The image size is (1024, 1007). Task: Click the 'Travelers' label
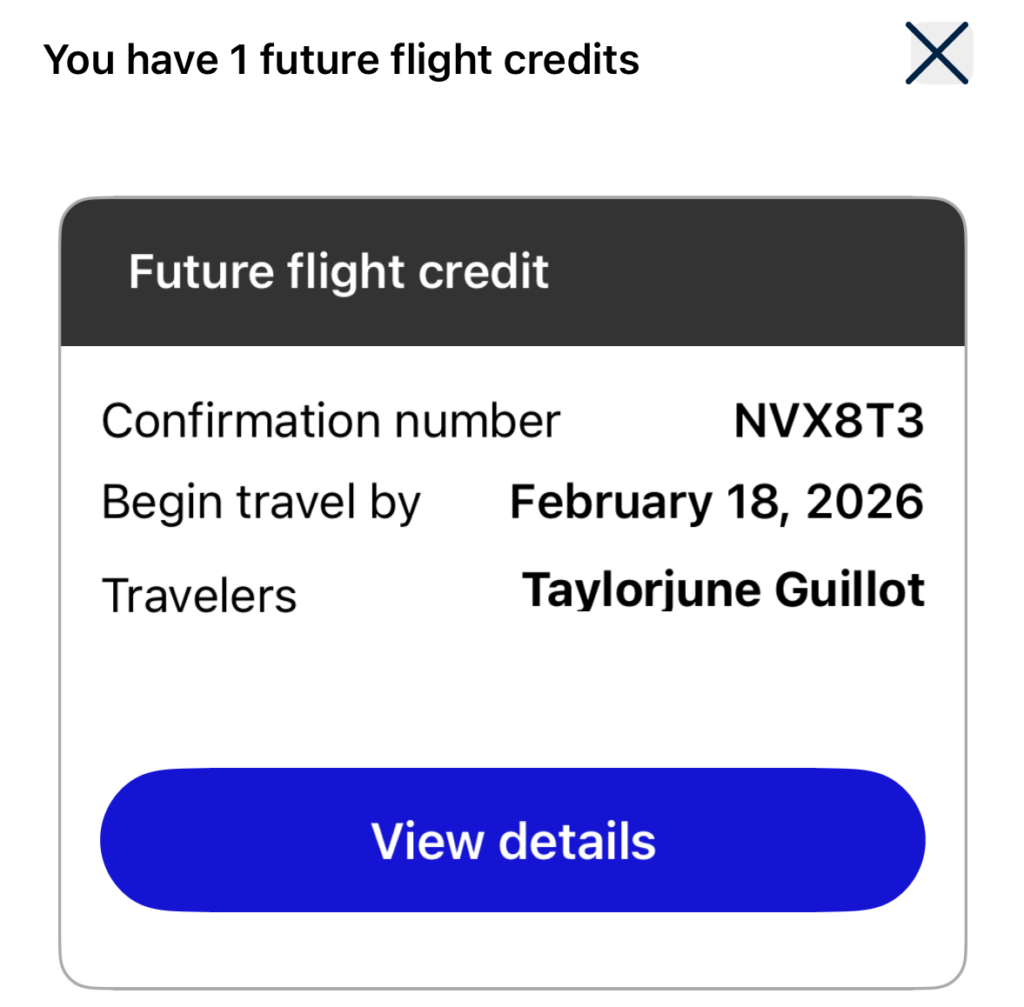click(x=199, y=596)
